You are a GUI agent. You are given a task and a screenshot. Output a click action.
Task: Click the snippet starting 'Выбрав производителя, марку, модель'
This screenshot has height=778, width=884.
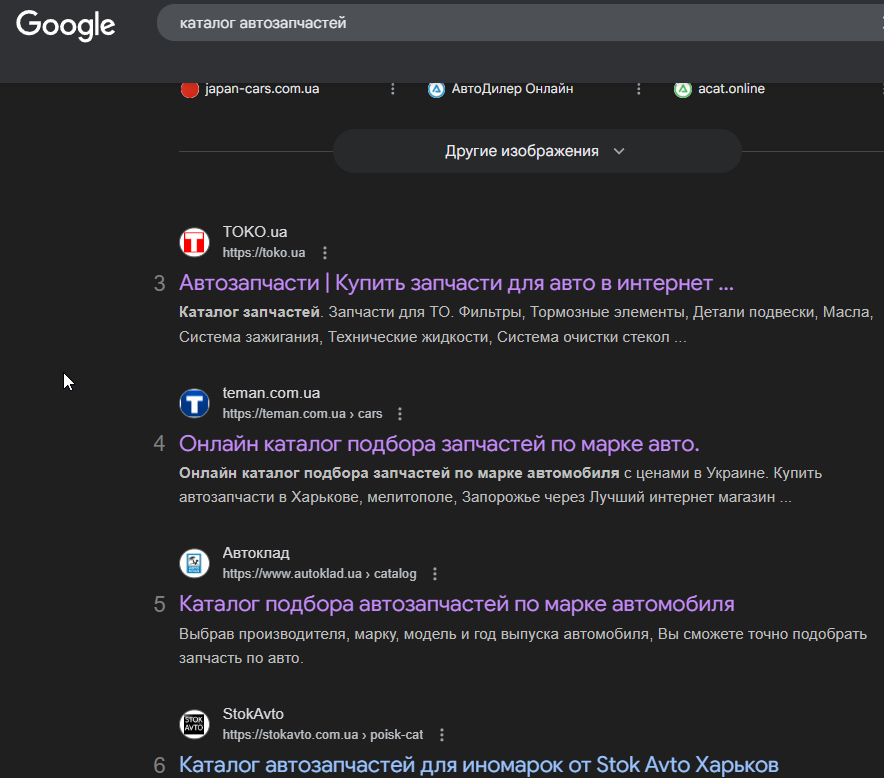tap(523, 646)
